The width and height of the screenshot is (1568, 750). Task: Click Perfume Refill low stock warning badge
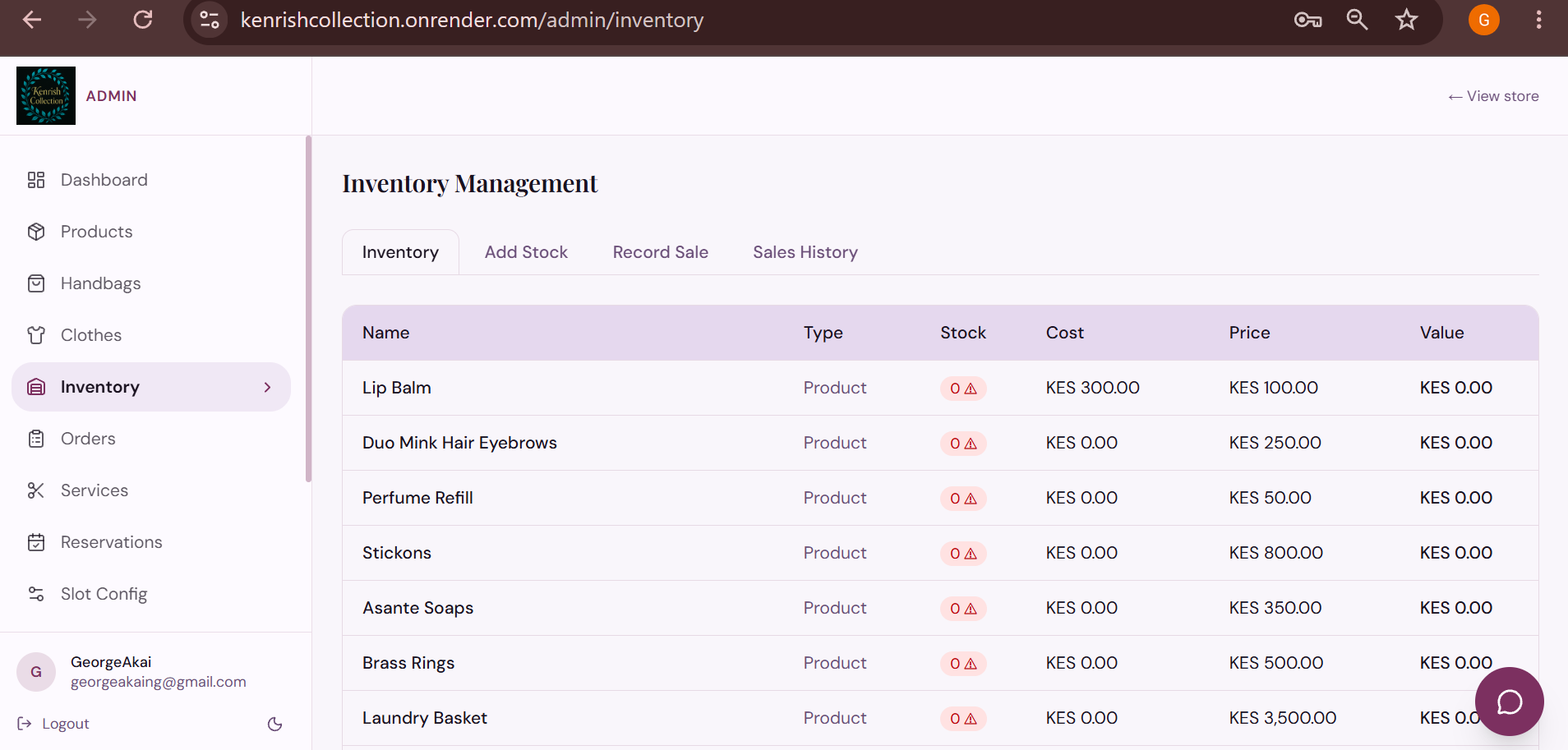963,499
